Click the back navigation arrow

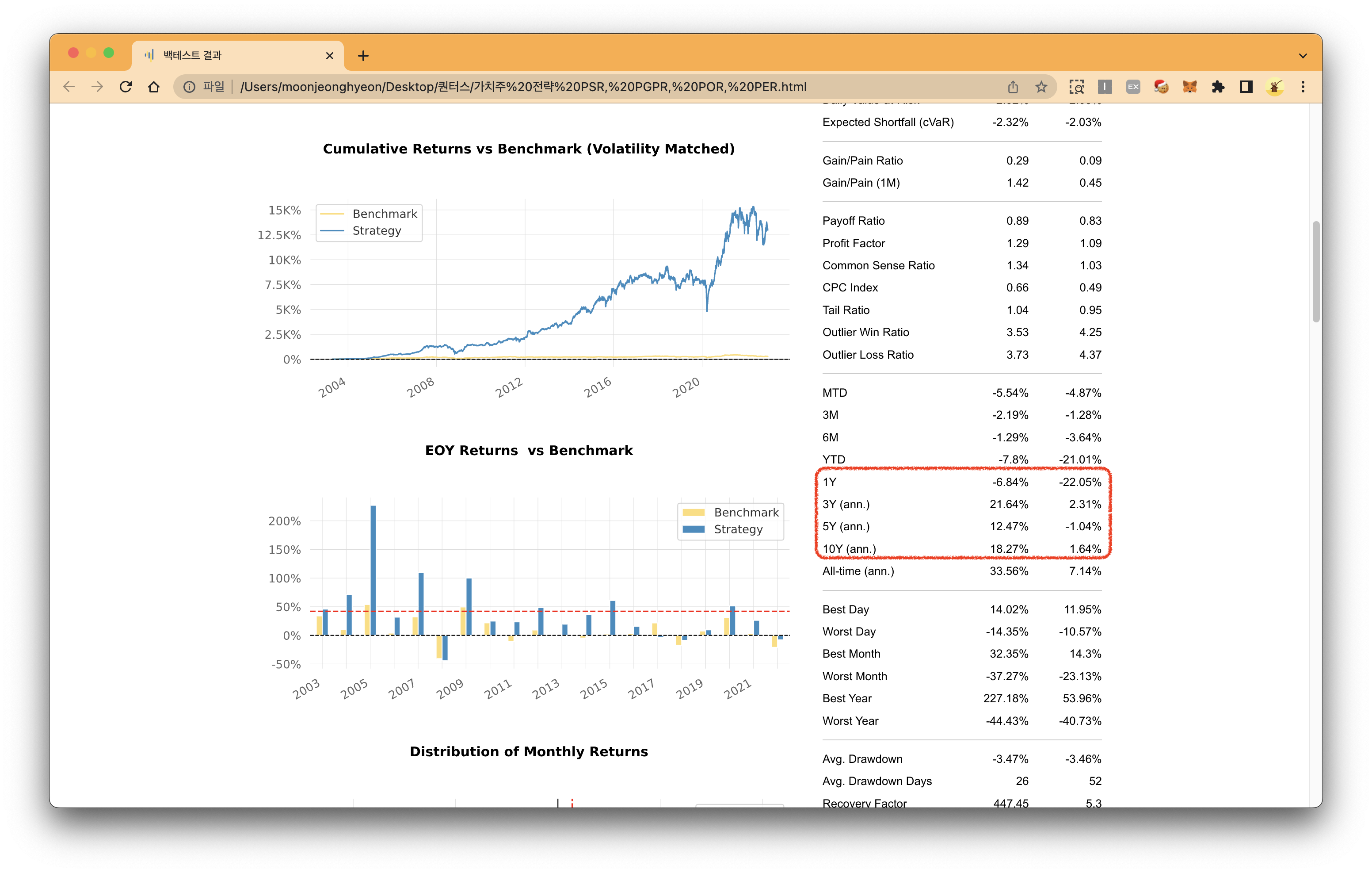69,87
